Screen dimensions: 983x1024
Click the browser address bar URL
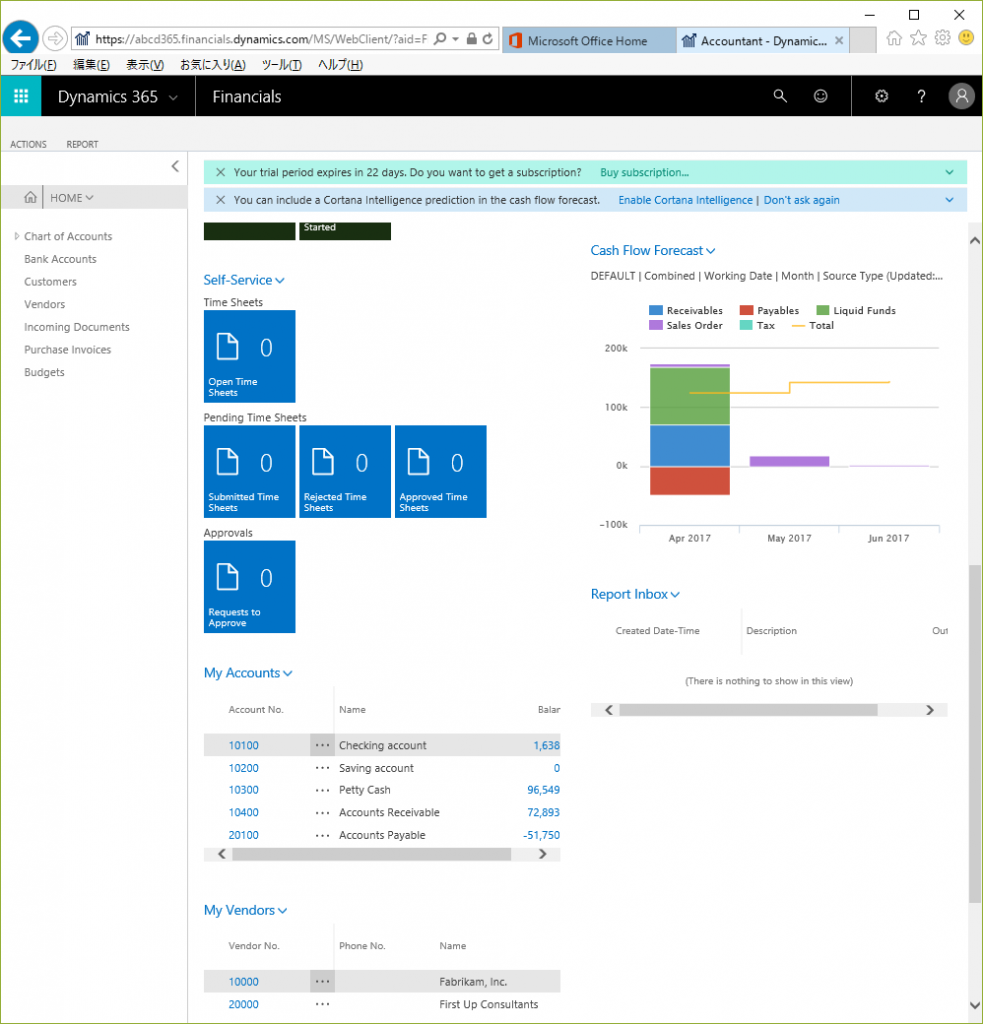(x=261, y=39)
